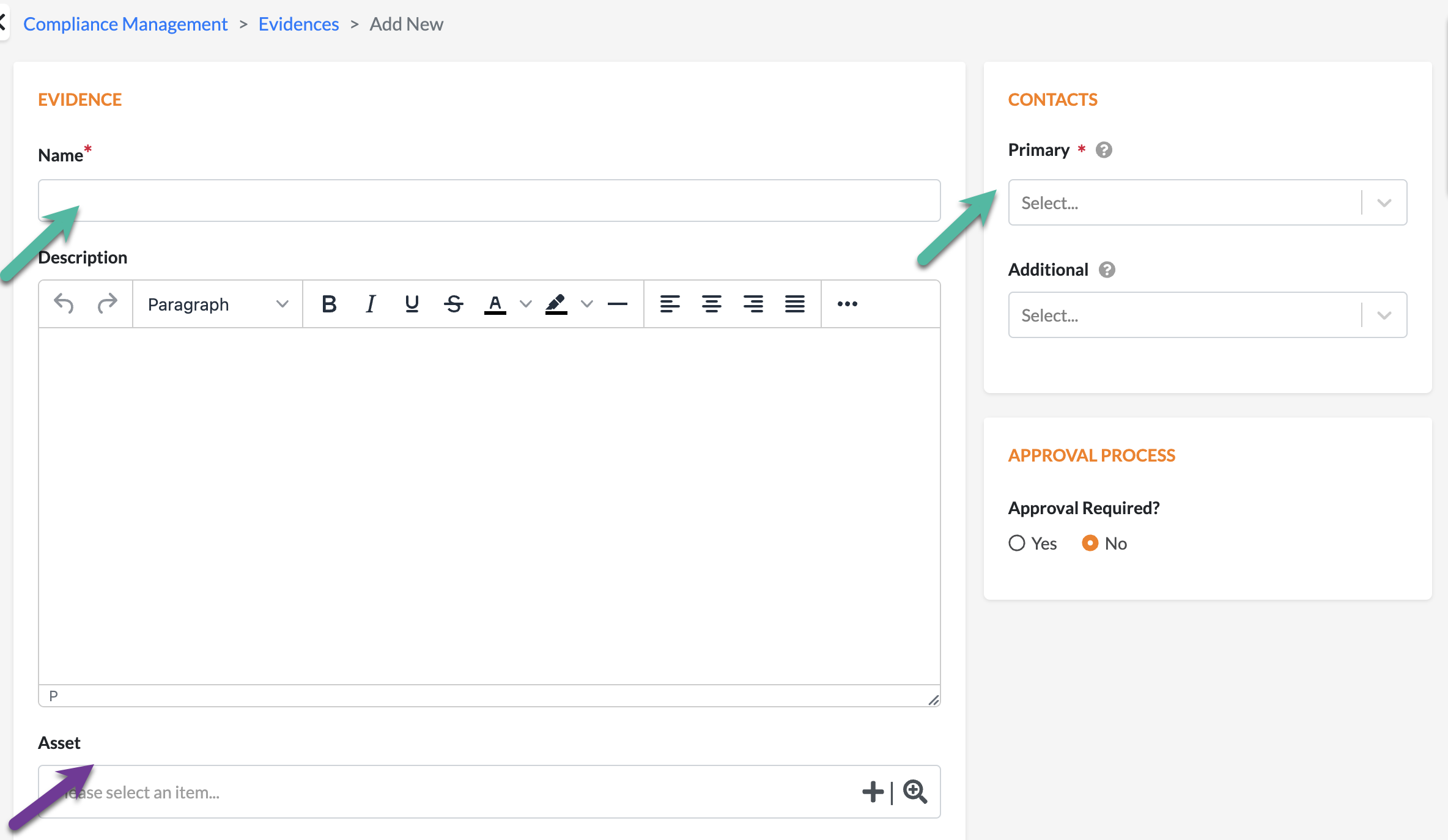
Task: Click the Redo icon in editor toolbar
Action: click(107, 303)
